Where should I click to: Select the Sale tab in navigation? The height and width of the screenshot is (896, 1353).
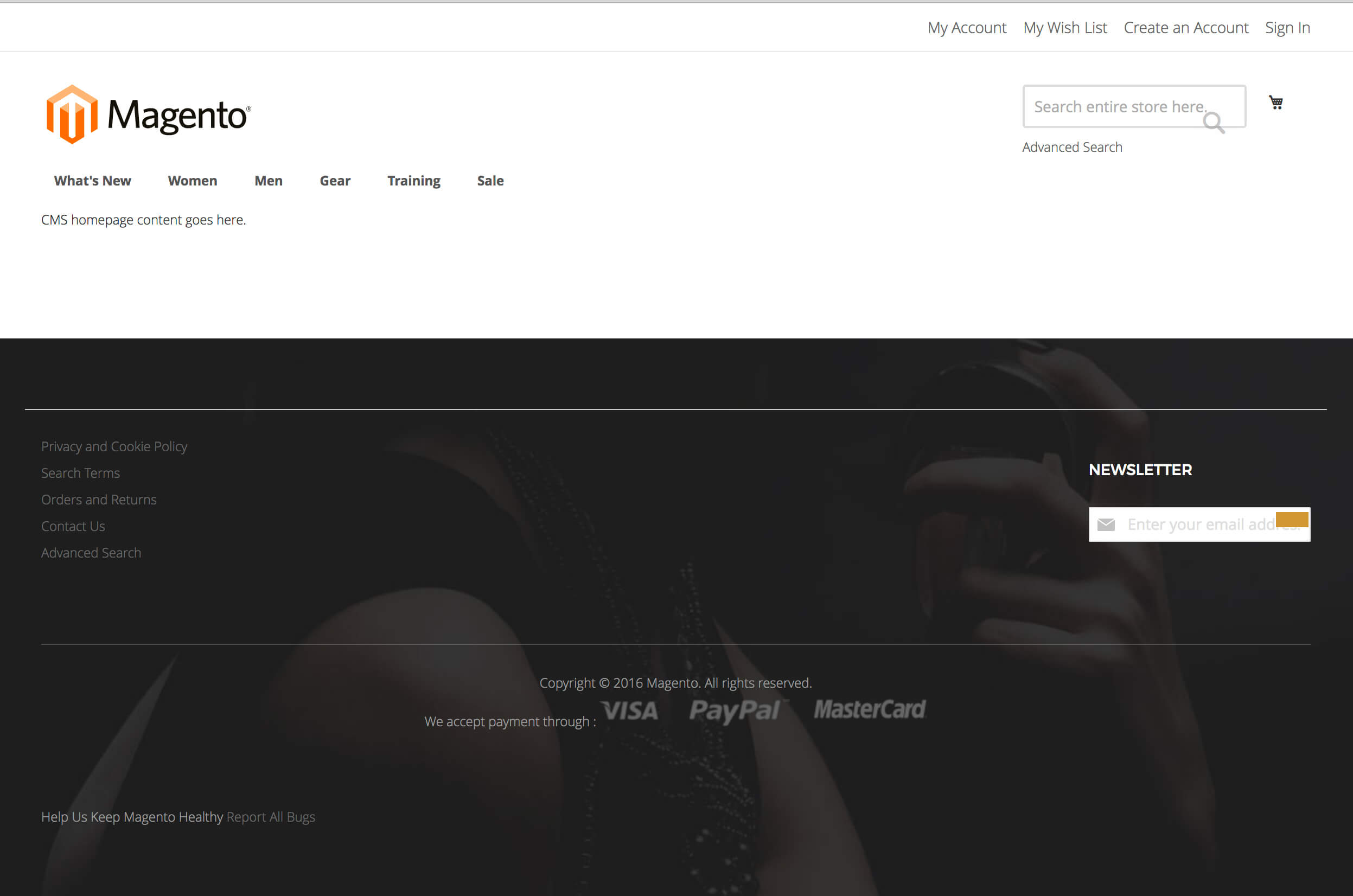490,180
